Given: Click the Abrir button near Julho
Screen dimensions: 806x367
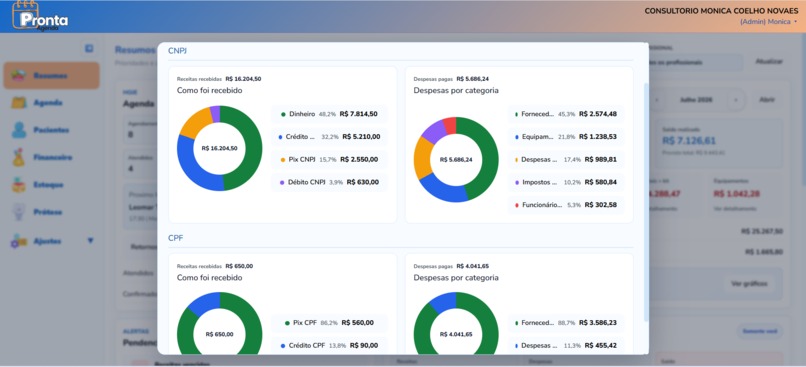Looking at the screenshot, I should [766, 100].
